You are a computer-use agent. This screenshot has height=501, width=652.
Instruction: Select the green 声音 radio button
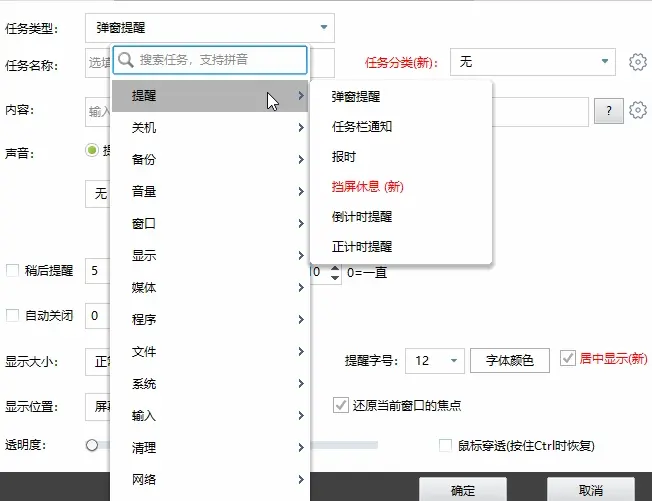pos(92,150)
